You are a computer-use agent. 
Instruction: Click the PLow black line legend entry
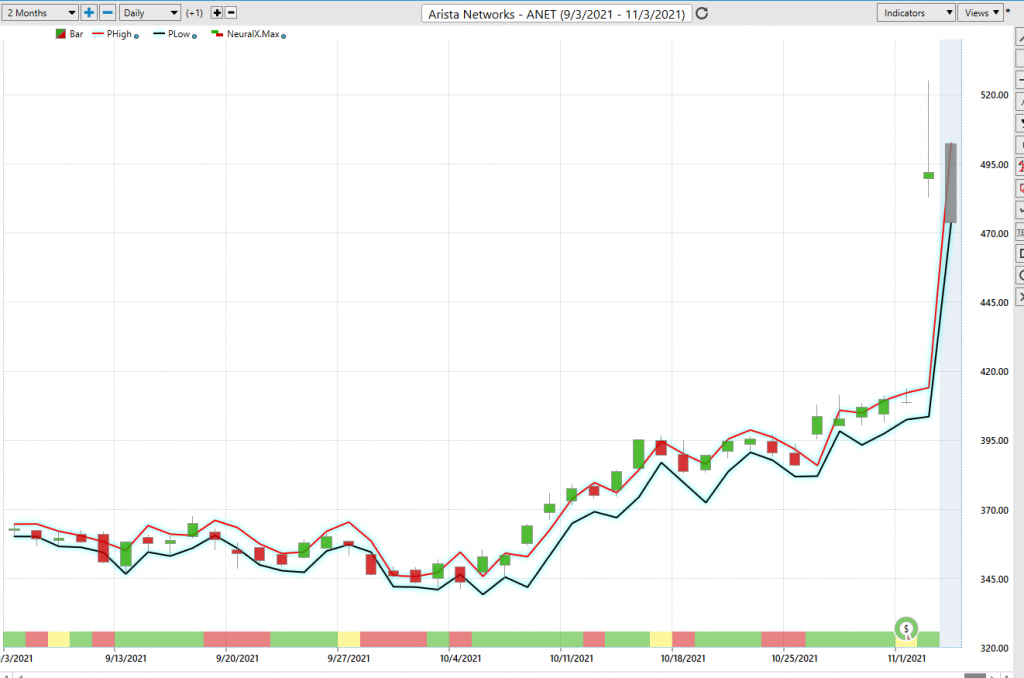point(172,34)
